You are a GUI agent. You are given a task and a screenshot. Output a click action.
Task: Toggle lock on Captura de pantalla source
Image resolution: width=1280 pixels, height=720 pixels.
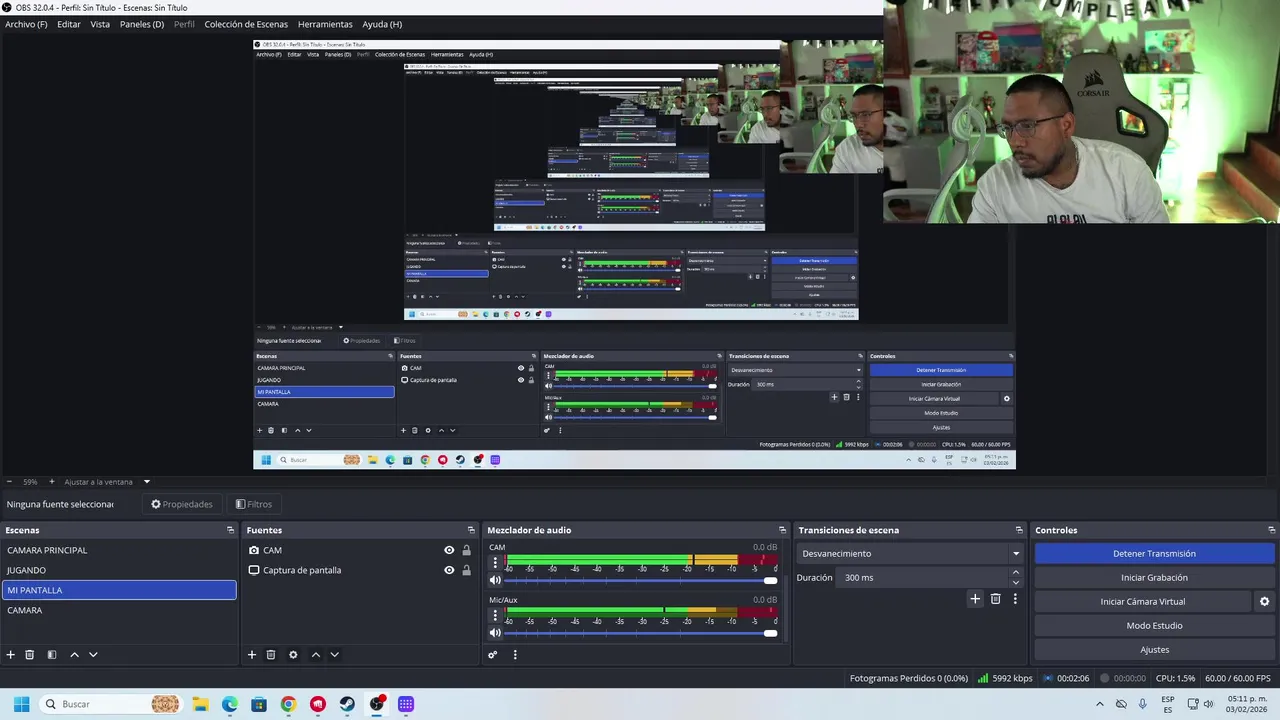pos(466,570)
